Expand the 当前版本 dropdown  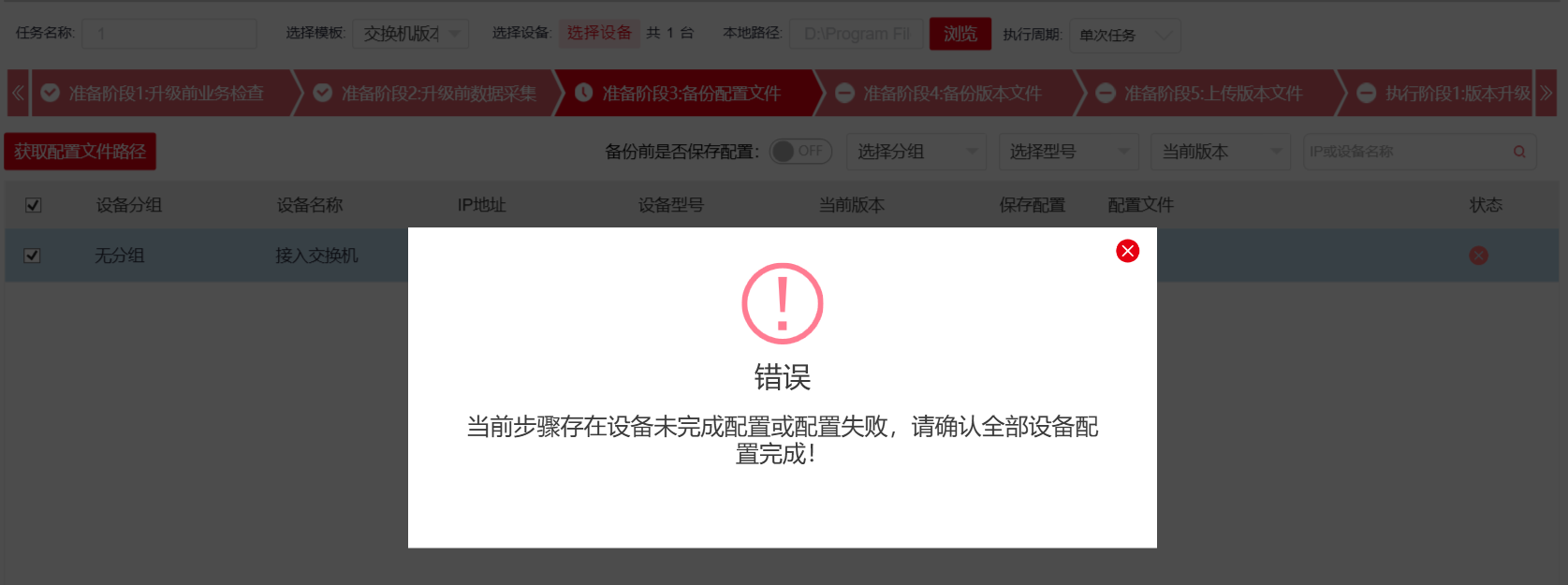(1221, 152)
